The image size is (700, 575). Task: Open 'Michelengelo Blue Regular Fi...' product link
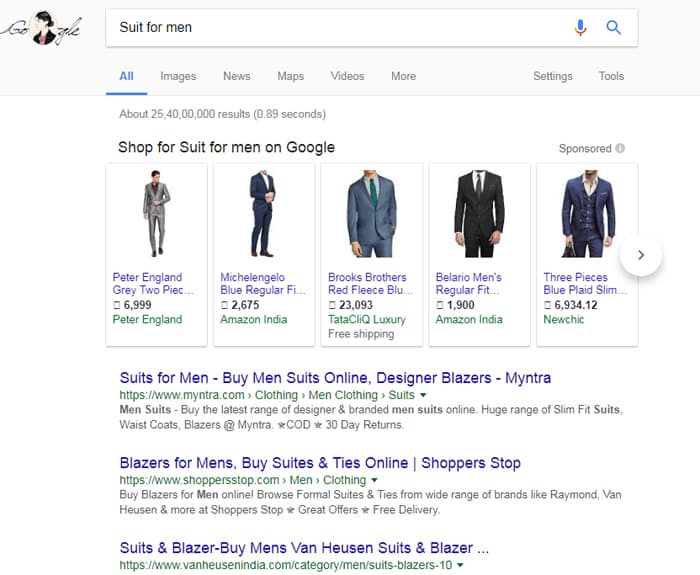tap(263, 283)
